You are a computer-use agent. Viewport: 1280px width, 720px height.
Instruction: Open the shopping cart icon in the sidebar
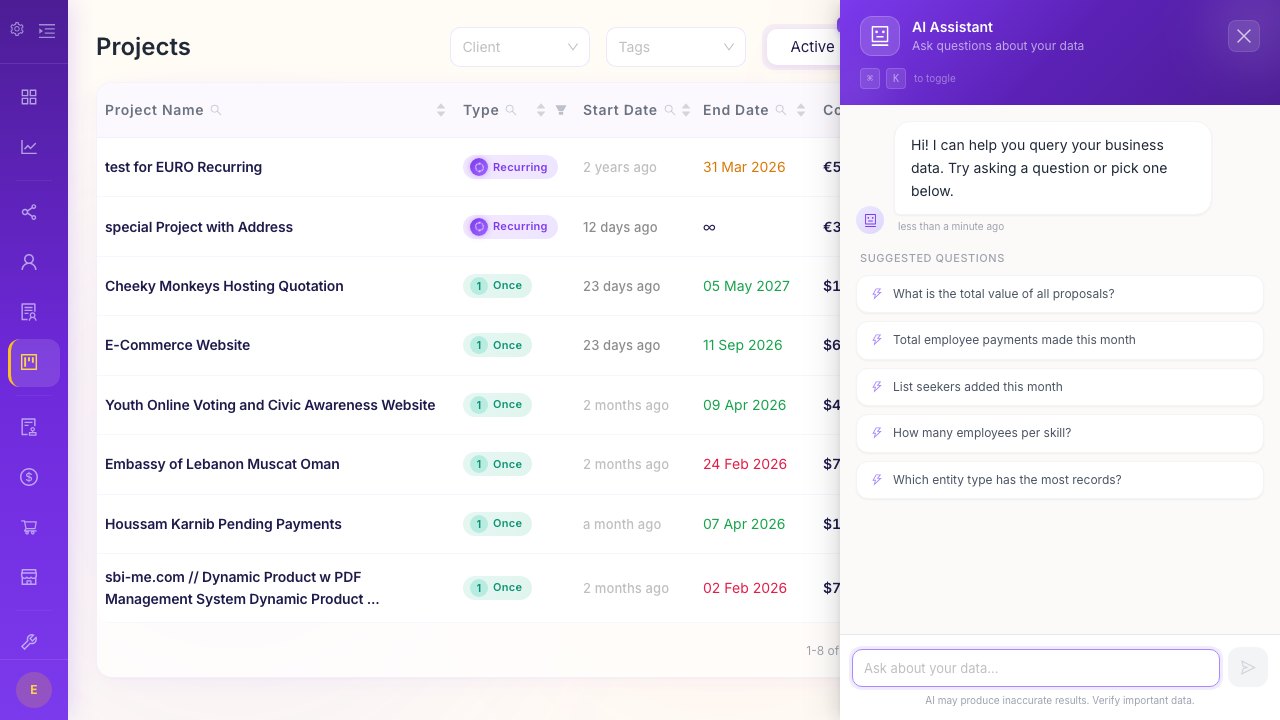[29, 527]
